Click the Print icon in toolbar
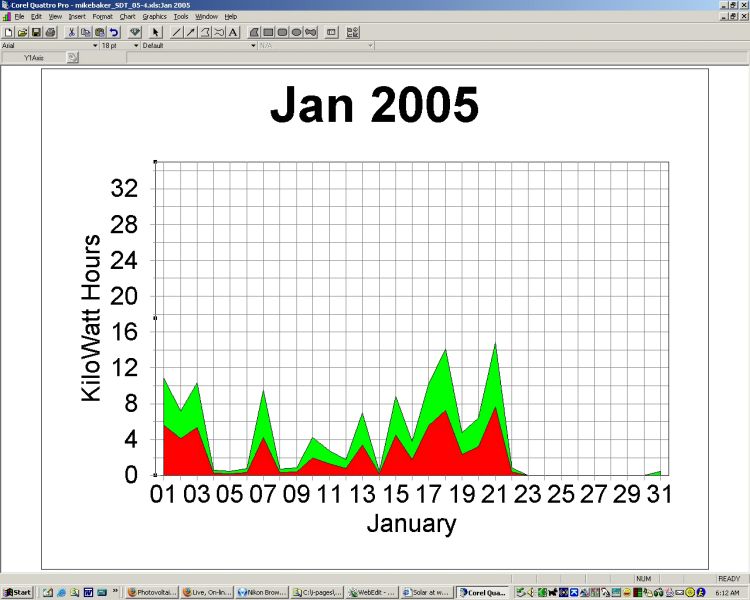This screenshot has height=600, width=750. [50, 32]
